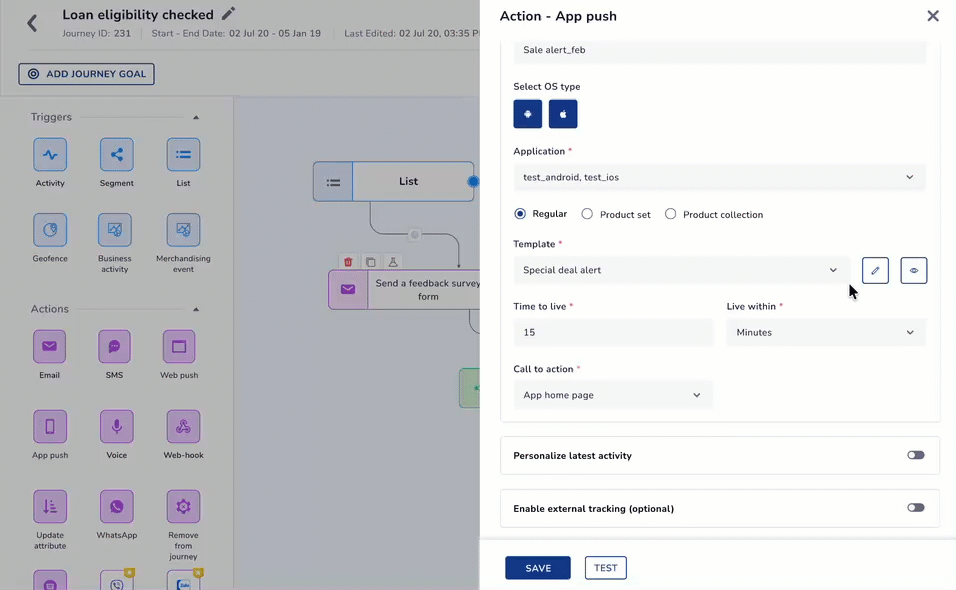The image size is (956, 590).
Task: Choose the List trigger icon
Action: tap(183, 155)
